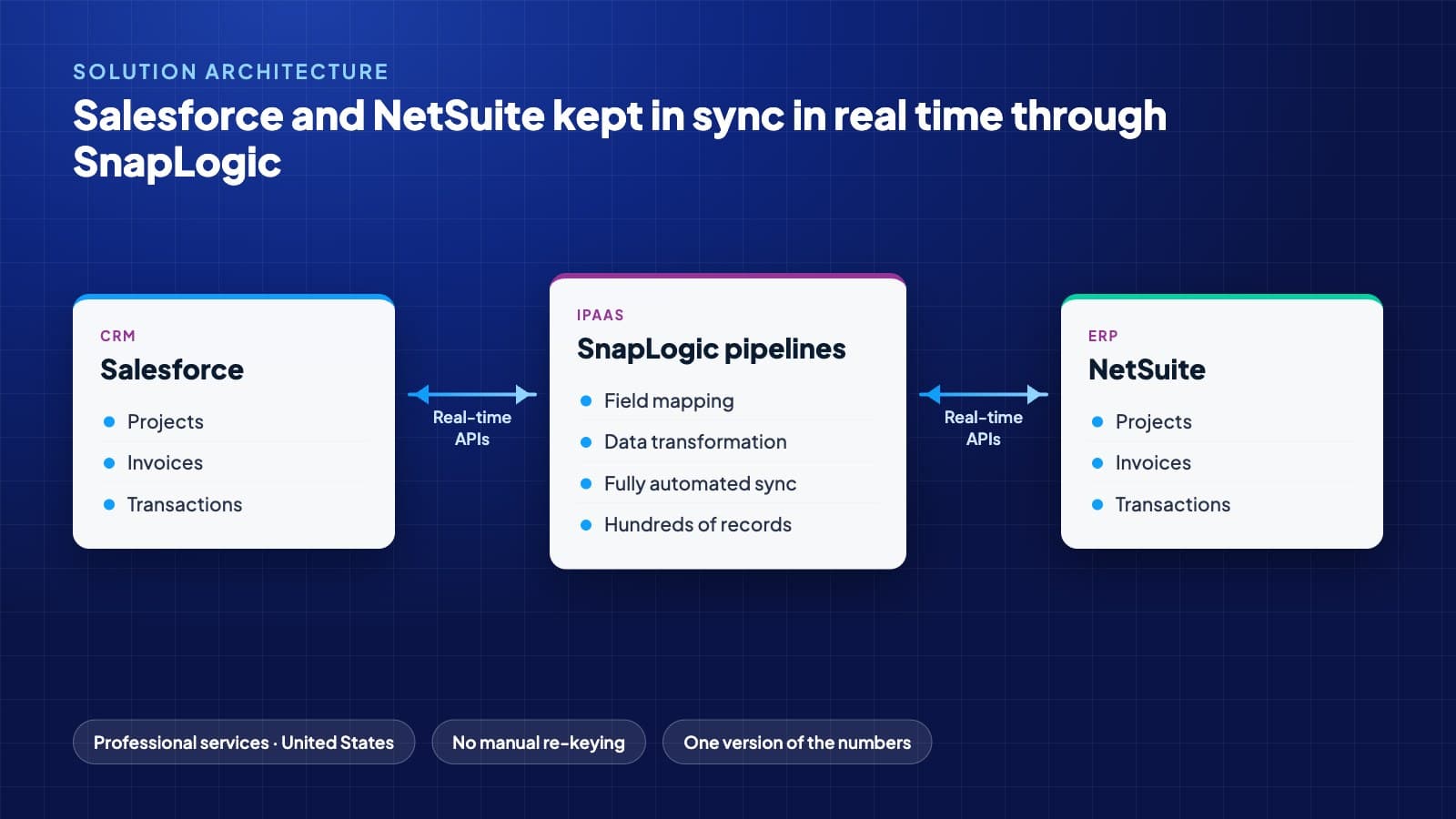The width and height of the screenshot is (1456, 819).
Task: Select the SnapLogic pipelines heading
Action: click(711, 349)
